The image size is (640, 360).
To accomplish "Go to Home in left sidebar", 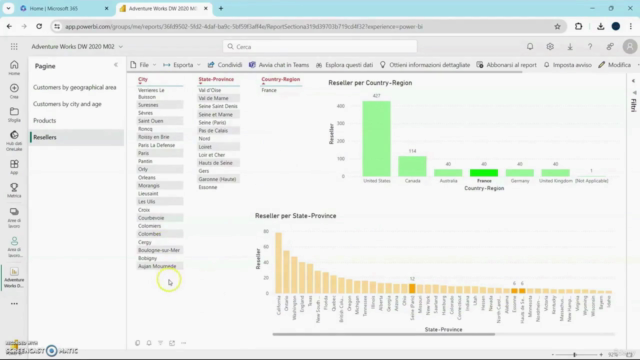I will coord(14,68).
